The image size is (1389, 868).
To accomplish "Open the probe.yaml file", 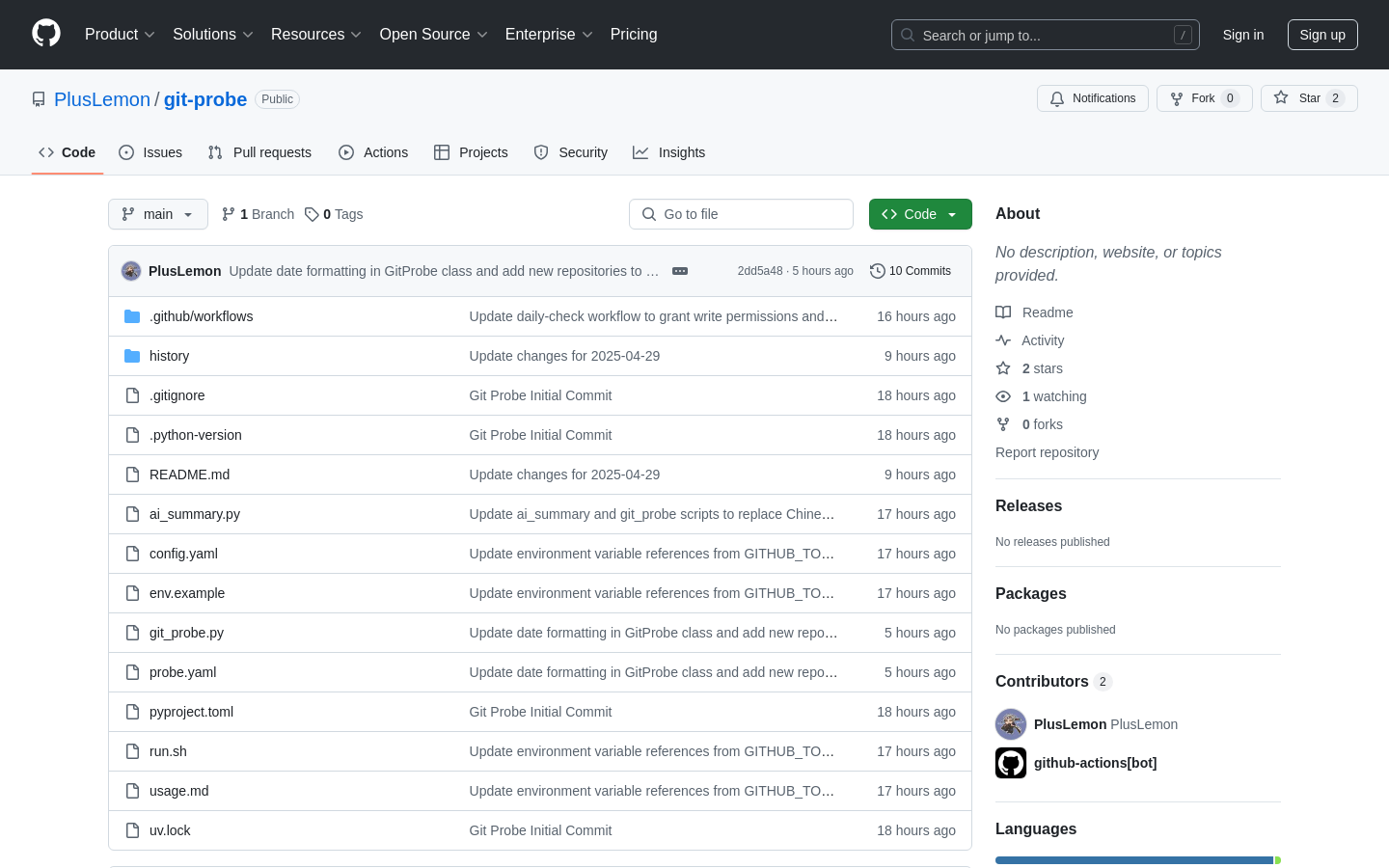I will coord(183,672).
